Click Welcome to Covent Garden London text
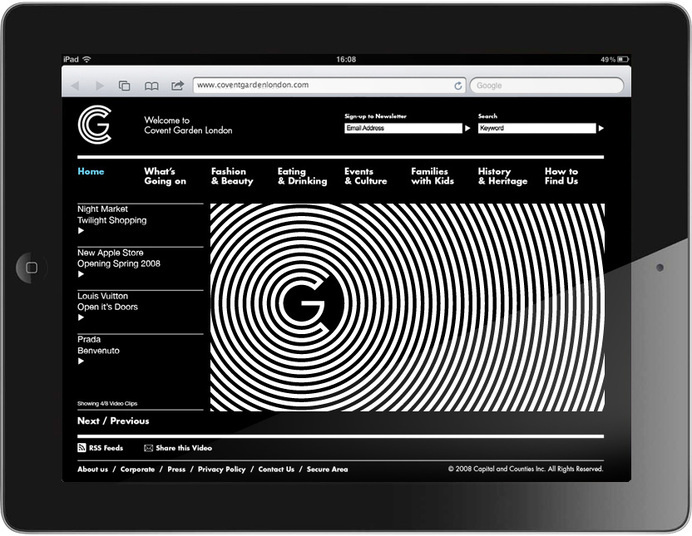 188,125
